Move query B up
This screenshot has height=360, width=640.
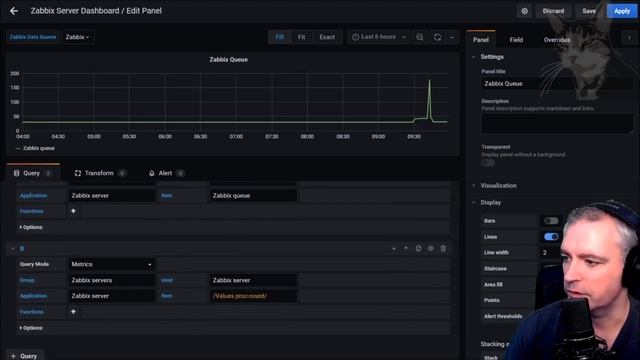(406, 248)
